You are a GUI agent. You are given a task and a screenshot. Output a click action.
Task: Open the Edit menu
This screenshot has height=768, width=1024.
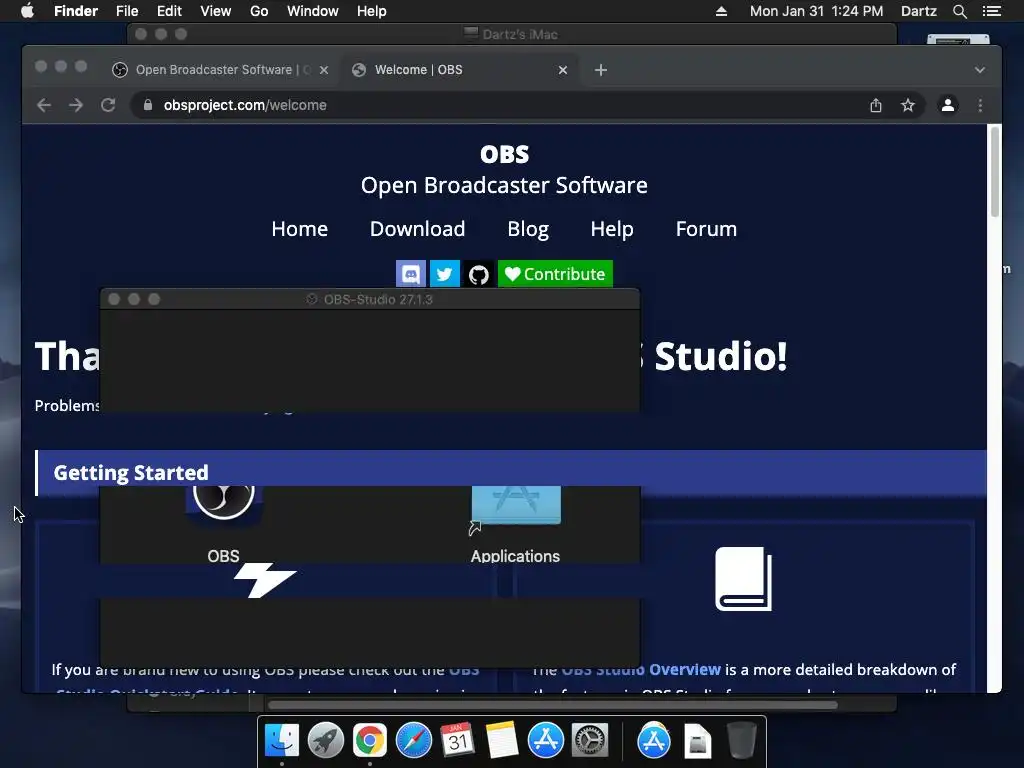[x=169, y=11]
